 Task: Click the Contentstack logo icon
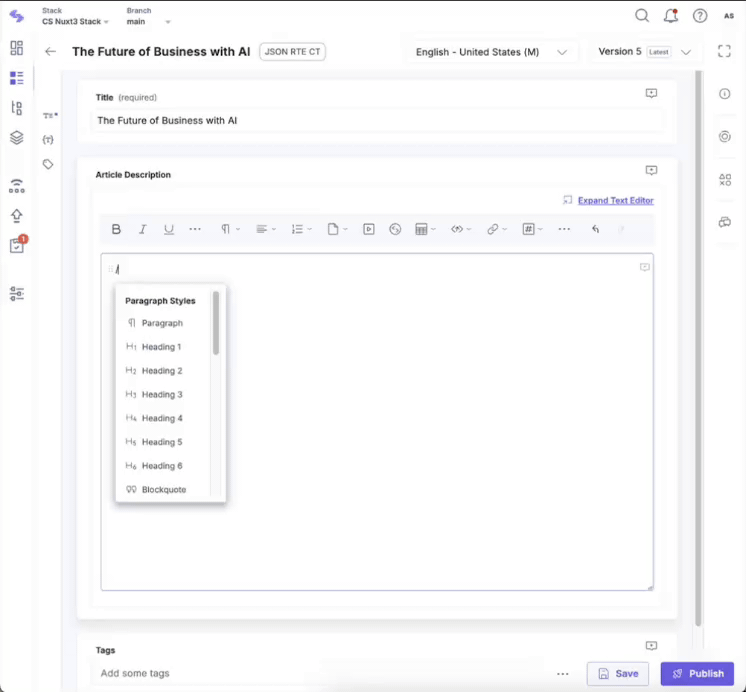point(17,16)
